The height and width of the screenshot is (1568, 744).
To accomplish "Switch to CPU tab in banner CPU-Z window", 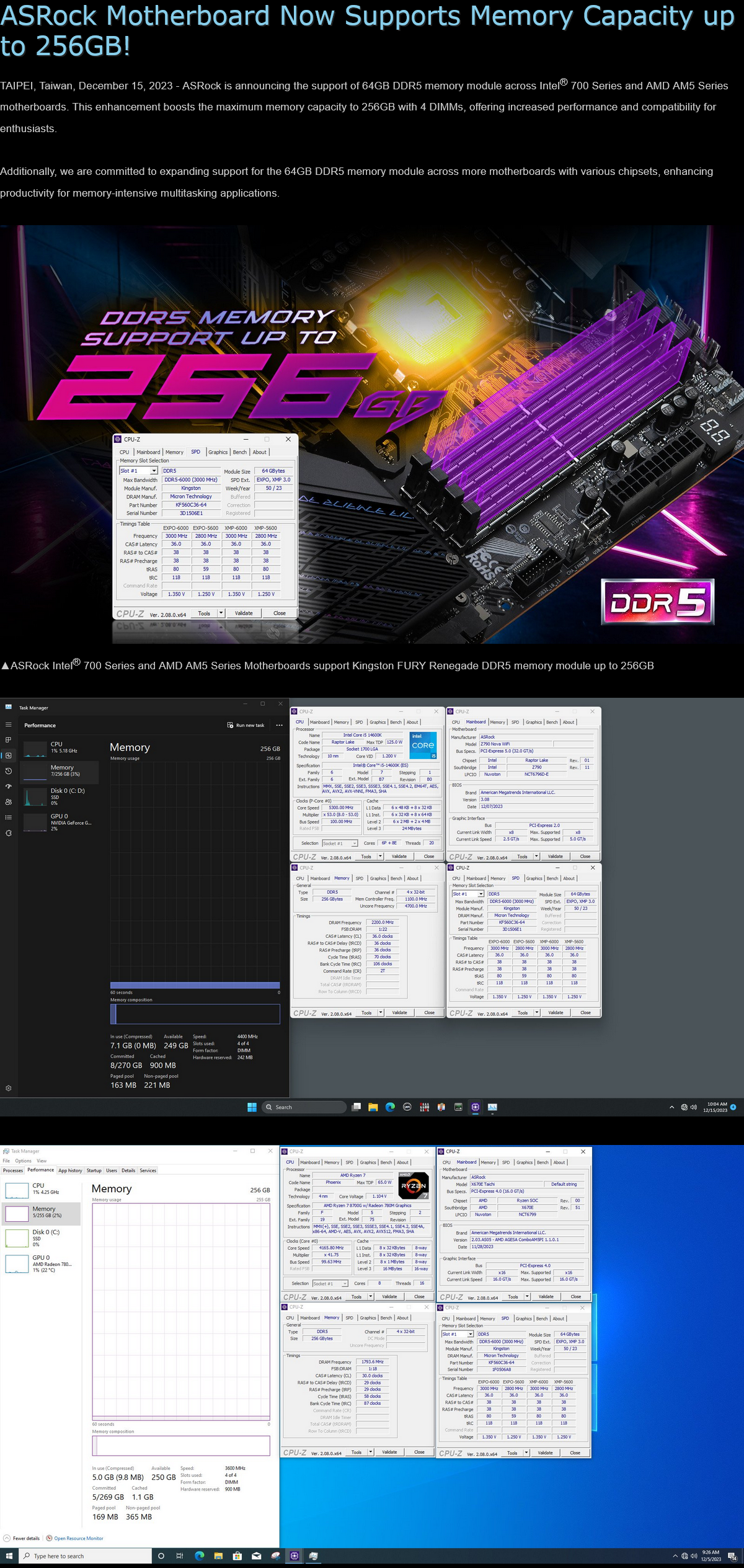I will pos(125,452).
